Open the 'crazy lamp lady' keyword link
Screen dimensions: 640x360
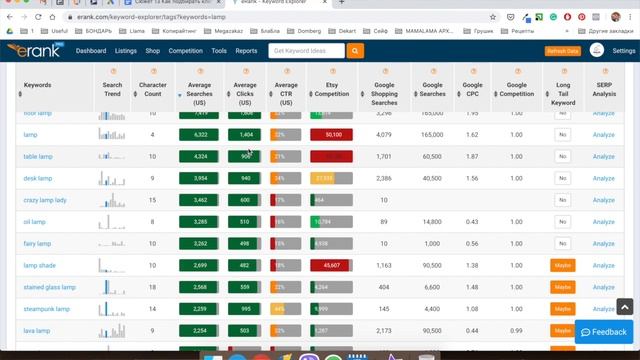pyautogui.click(x=45, y=200)
